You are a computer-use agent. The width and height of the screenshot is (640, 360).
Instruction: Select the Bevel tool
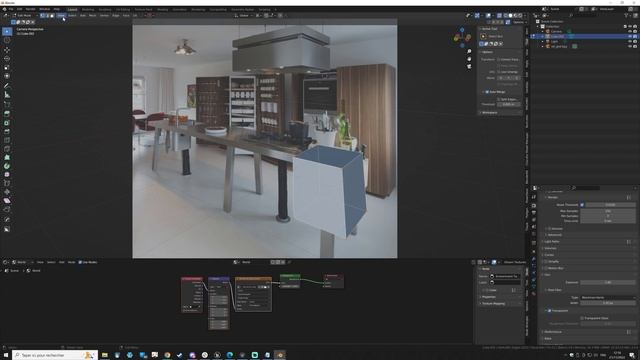coord(7,131)
